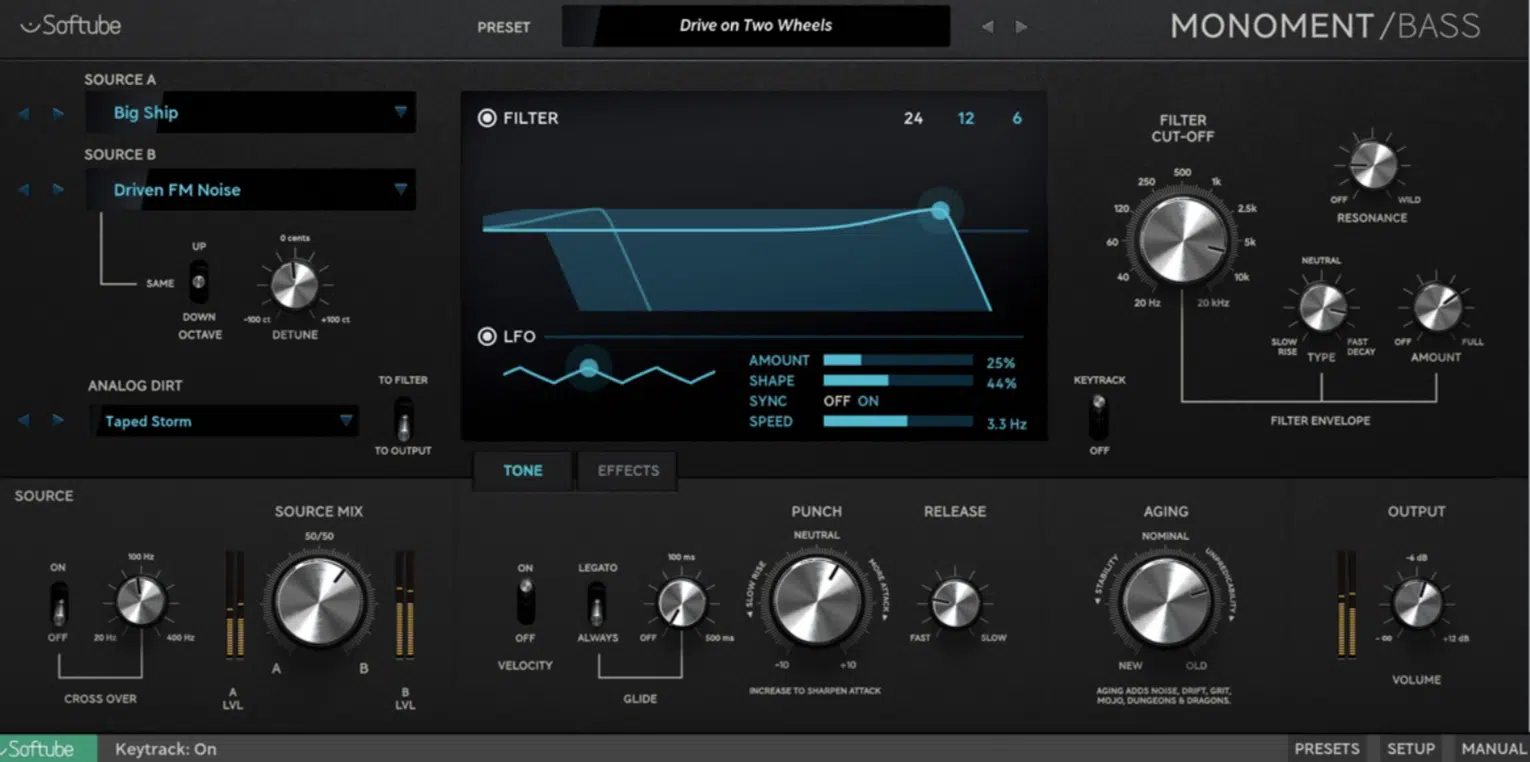
Task: Click the Filter Envelope Type knob
Action: 1322,308
